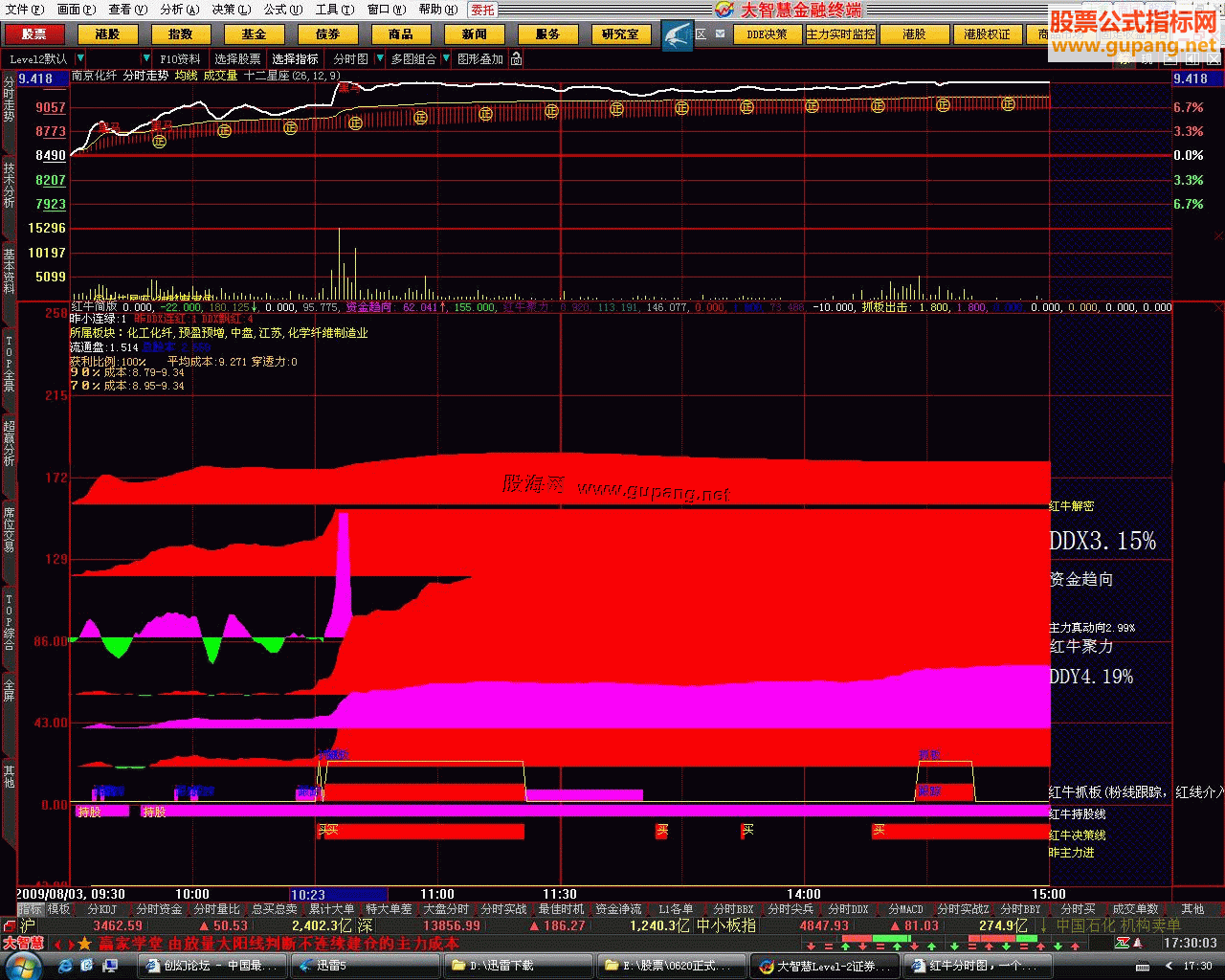Select the 分MACD indicator tab
1225x980 pixels.
[x=905, y=909]
